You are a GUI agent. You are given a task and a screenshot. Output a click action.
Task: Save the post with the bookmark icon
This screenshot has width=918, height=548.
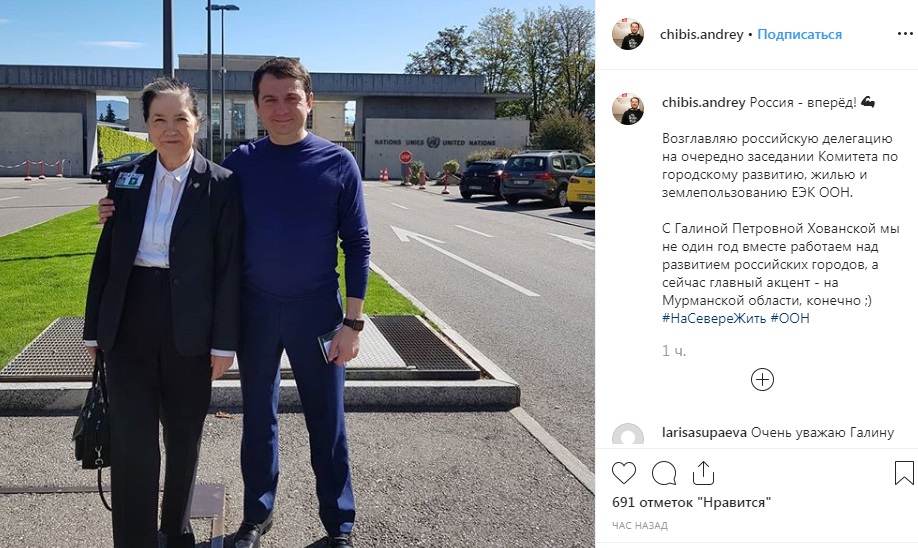904,473
